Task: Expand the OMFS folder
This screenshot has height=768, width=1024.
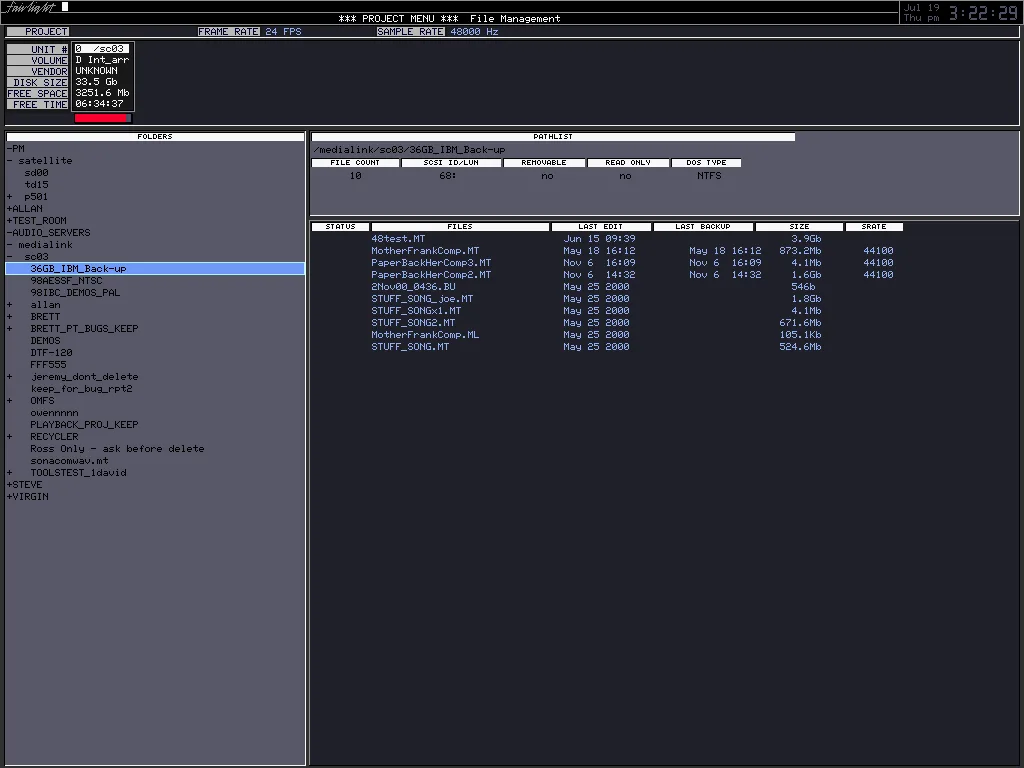Action: point(10,401)
